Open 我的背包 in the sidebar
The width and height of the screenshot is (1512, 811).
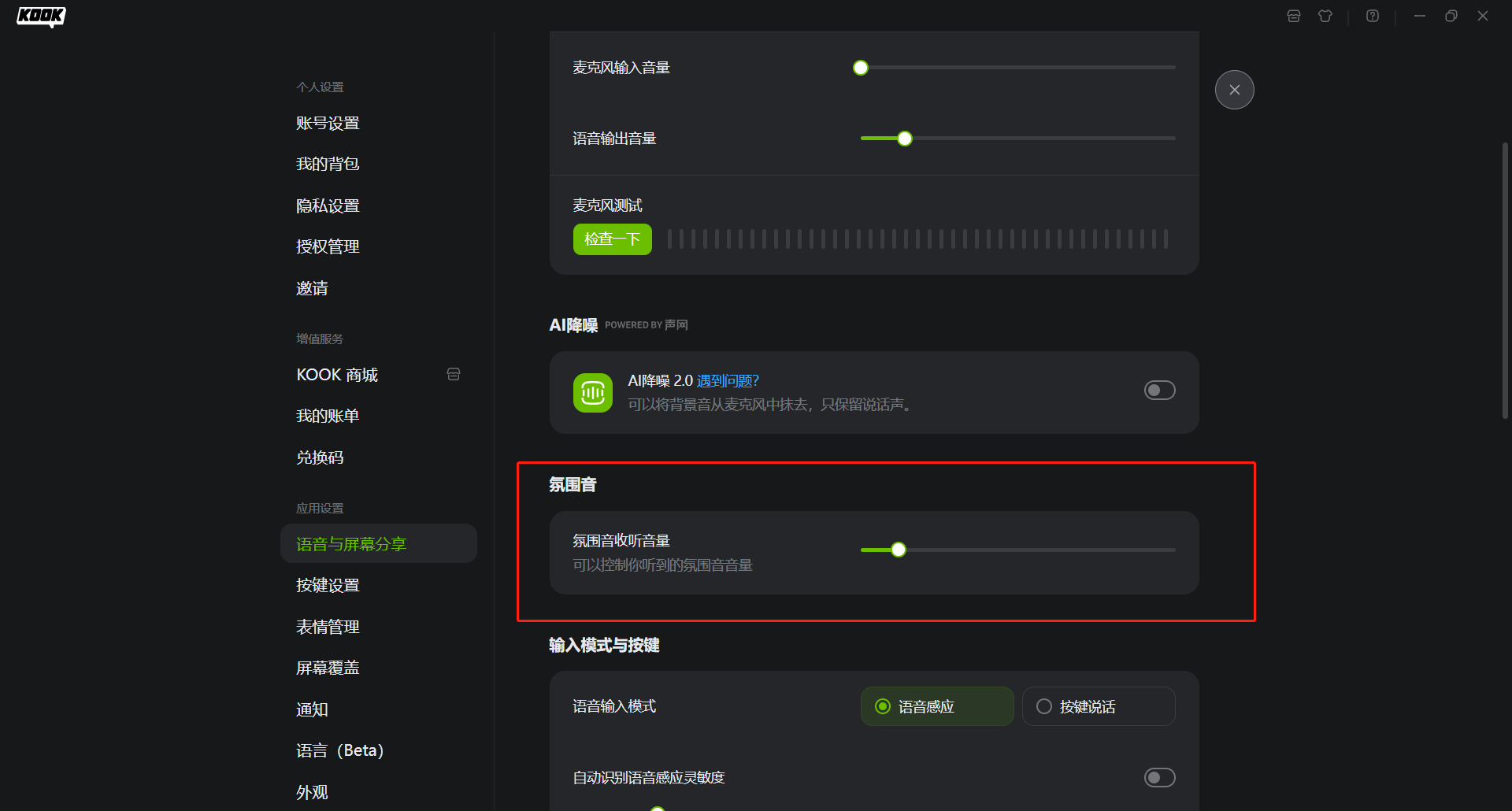379,164
